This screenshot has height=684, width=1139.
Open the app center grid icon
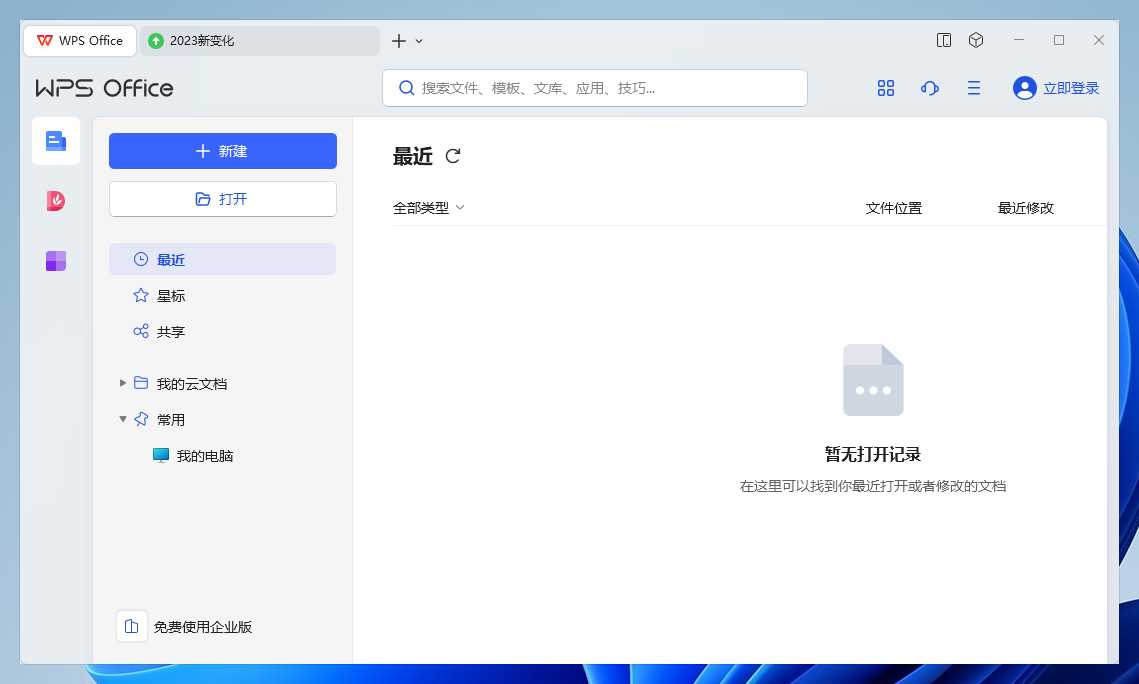[885, 88]
